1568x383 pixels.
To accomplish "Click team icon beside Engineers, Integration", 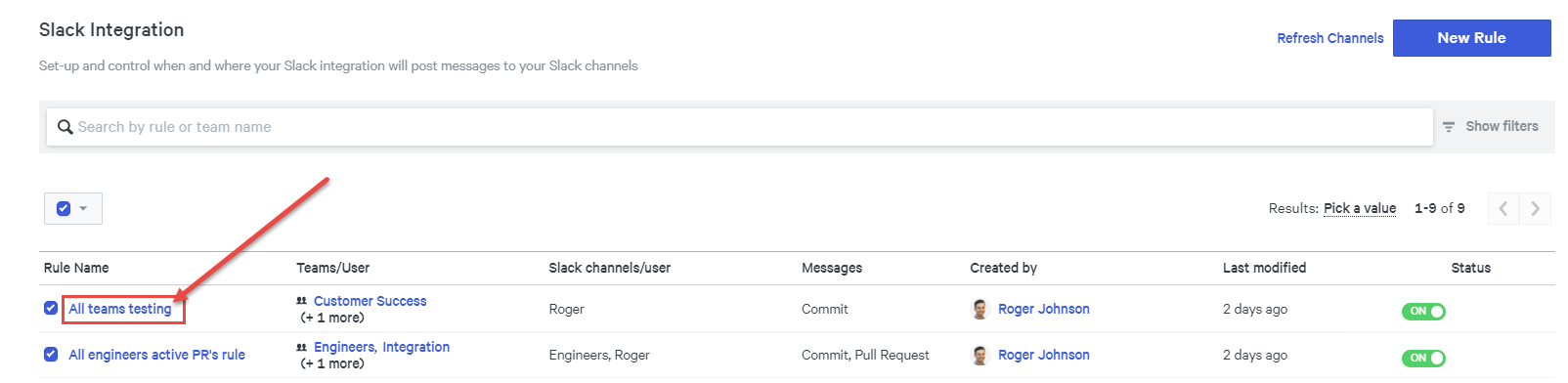I will point(302,347).
